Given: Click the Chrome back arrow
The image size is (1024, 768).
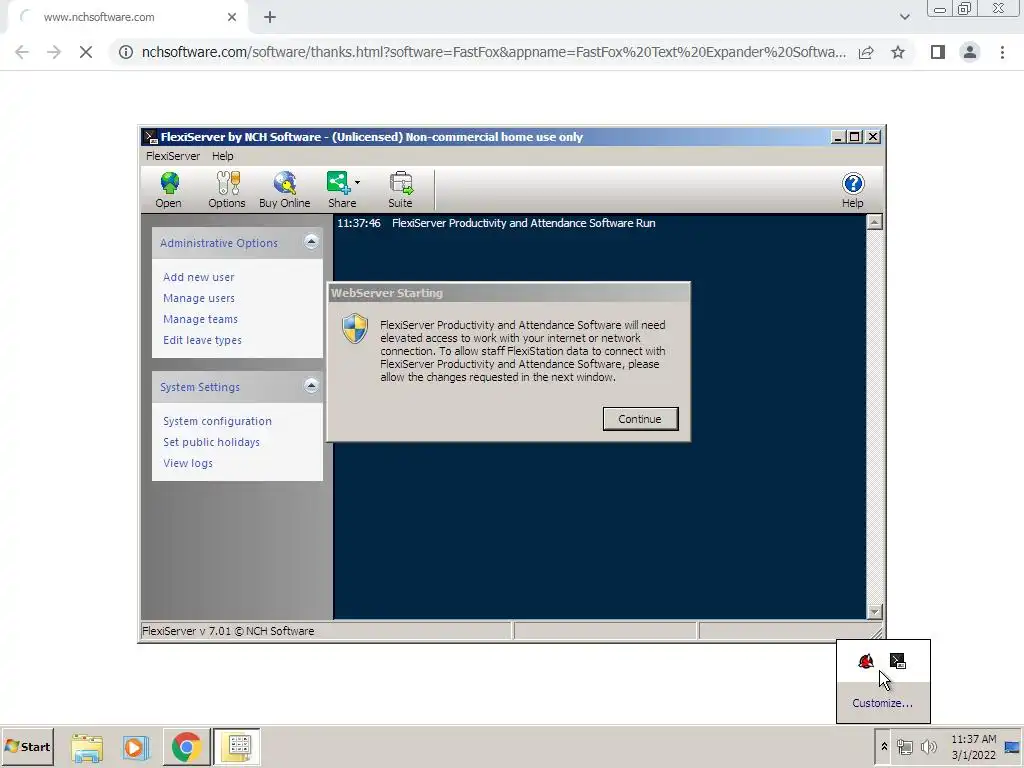Looking at the screenshot, I should coord(22,52).
